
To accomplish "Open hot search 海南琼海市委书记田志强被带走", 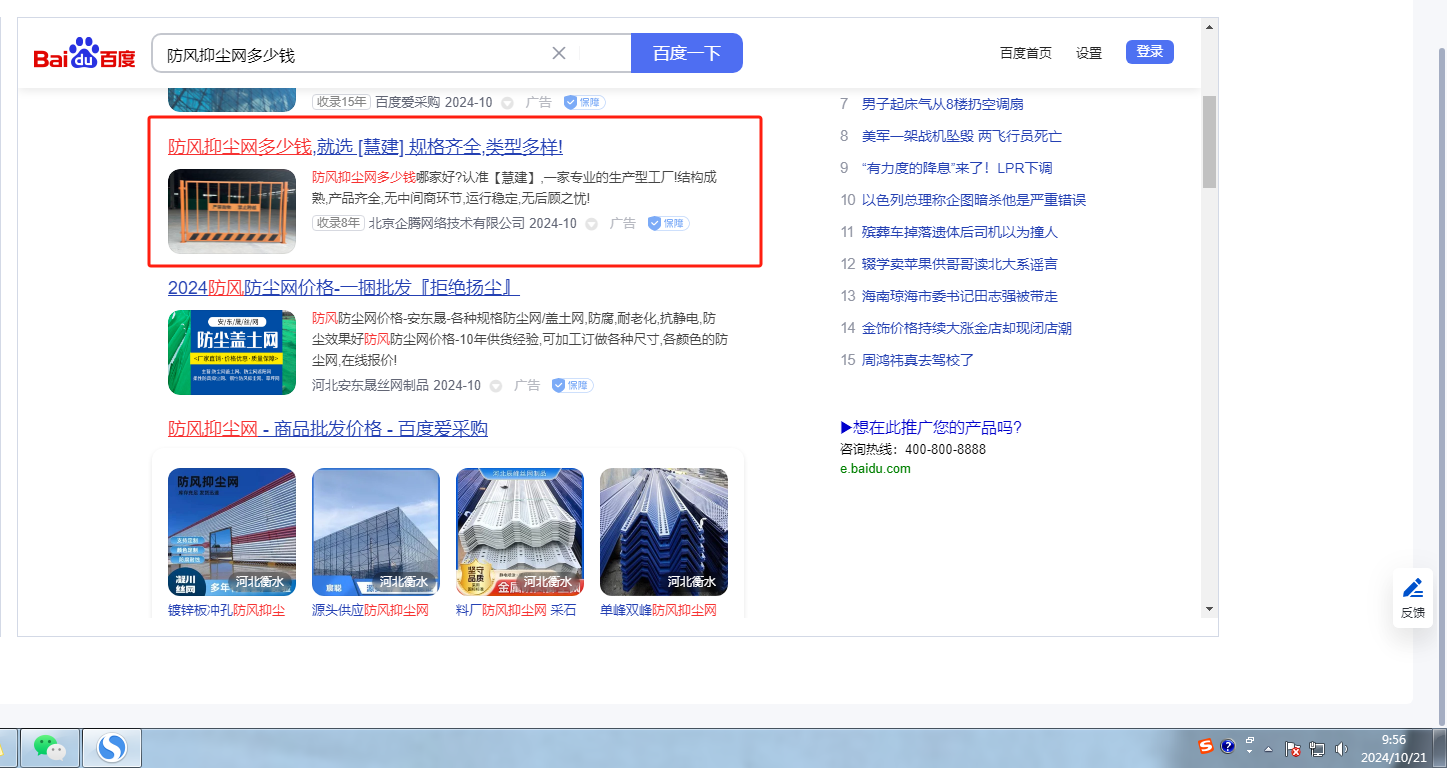I will tap(960, 296).
